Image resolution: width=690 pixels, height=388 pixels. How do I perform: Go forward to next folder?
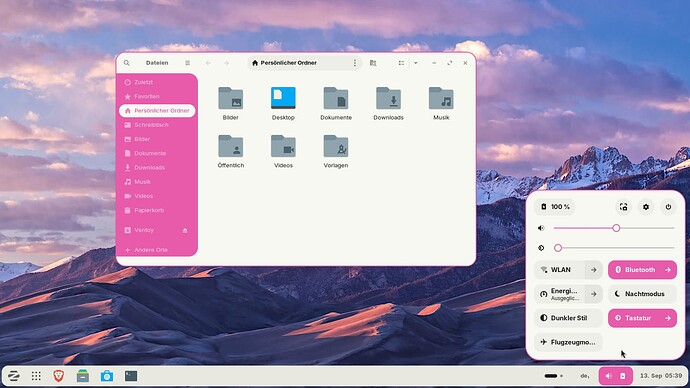click(x=226, y=63)
